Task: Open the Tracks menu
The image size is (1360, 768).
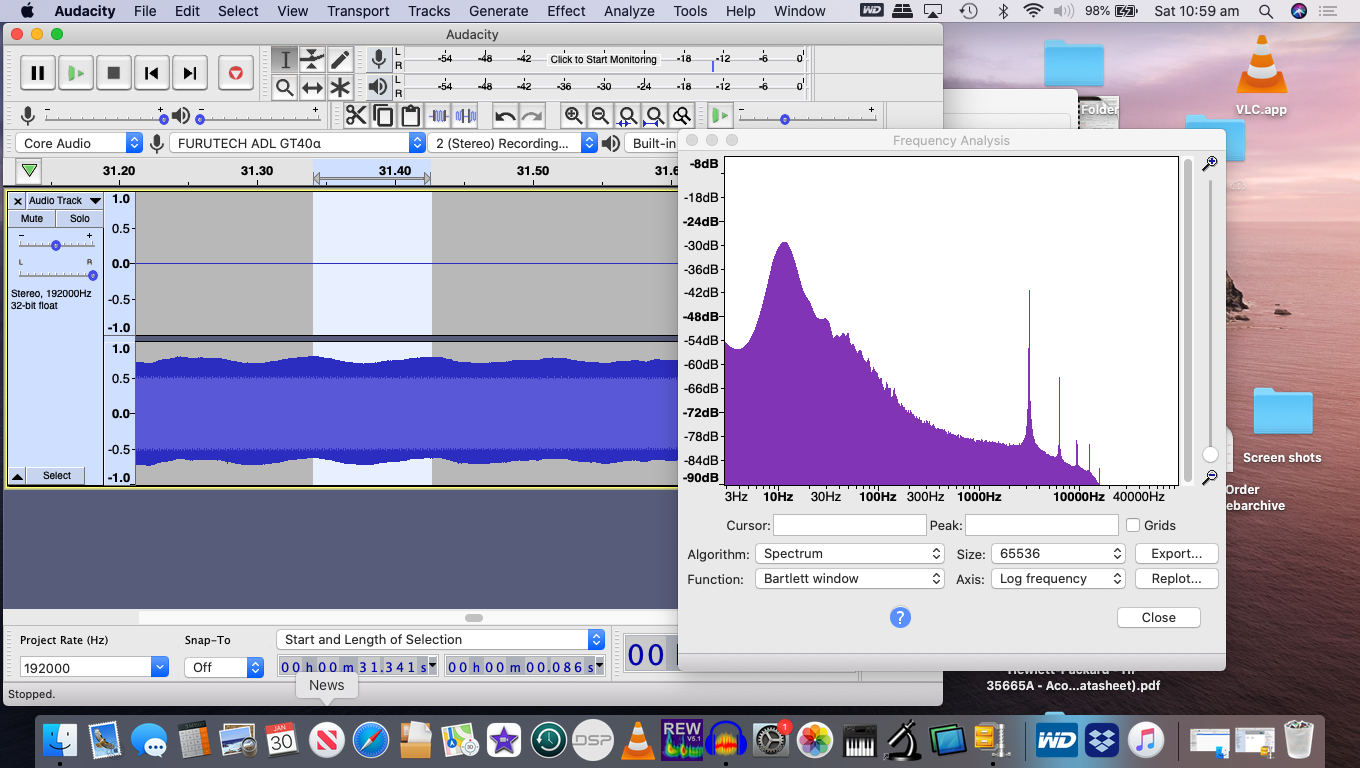Action: click(429, 11)
